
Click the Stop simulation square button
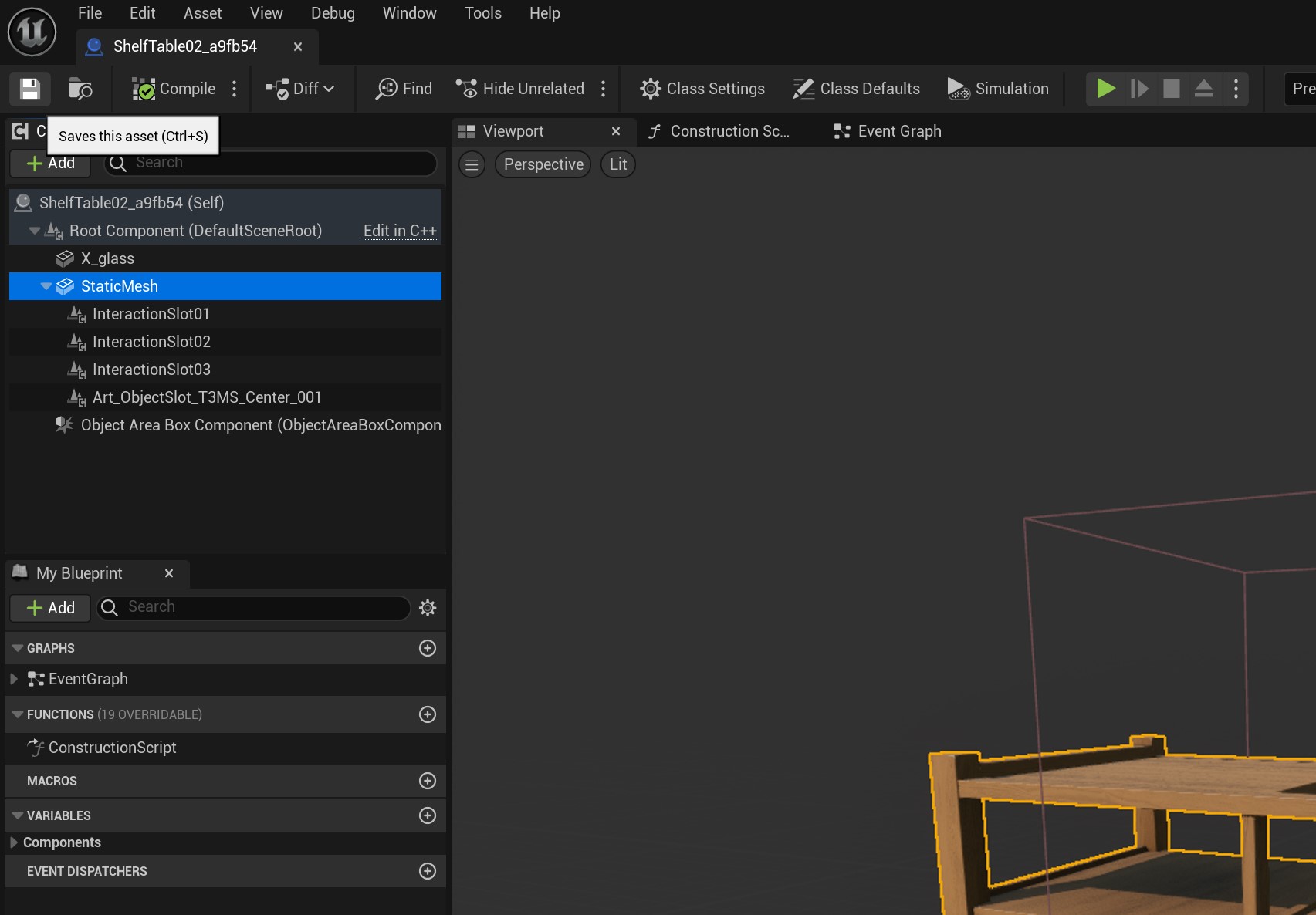pos(1172,89)
